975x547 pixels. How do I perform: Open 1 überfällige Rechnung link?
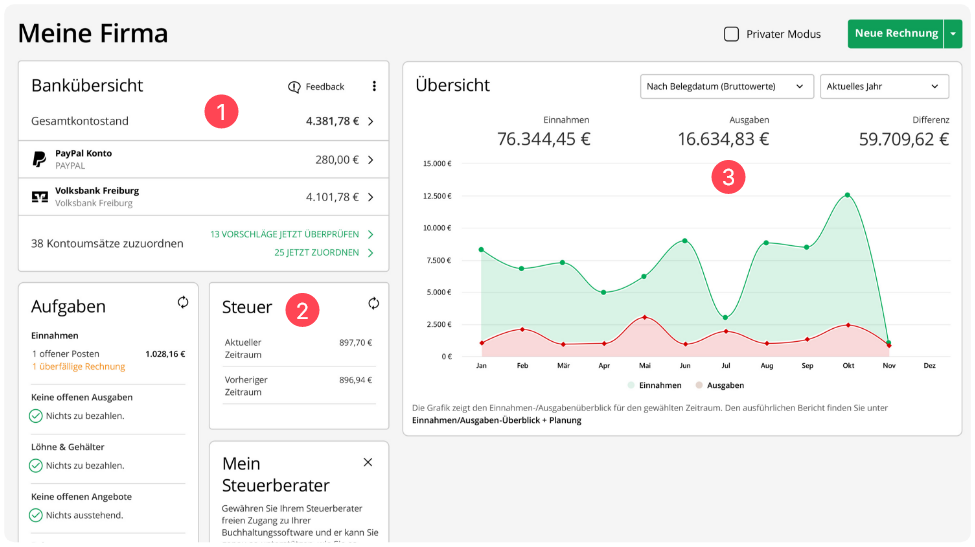[x=78, y=367]
